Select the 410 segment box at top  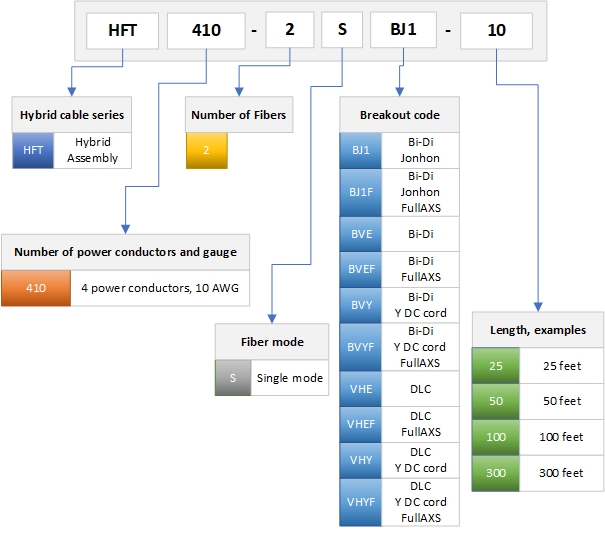tap(206, 30)
